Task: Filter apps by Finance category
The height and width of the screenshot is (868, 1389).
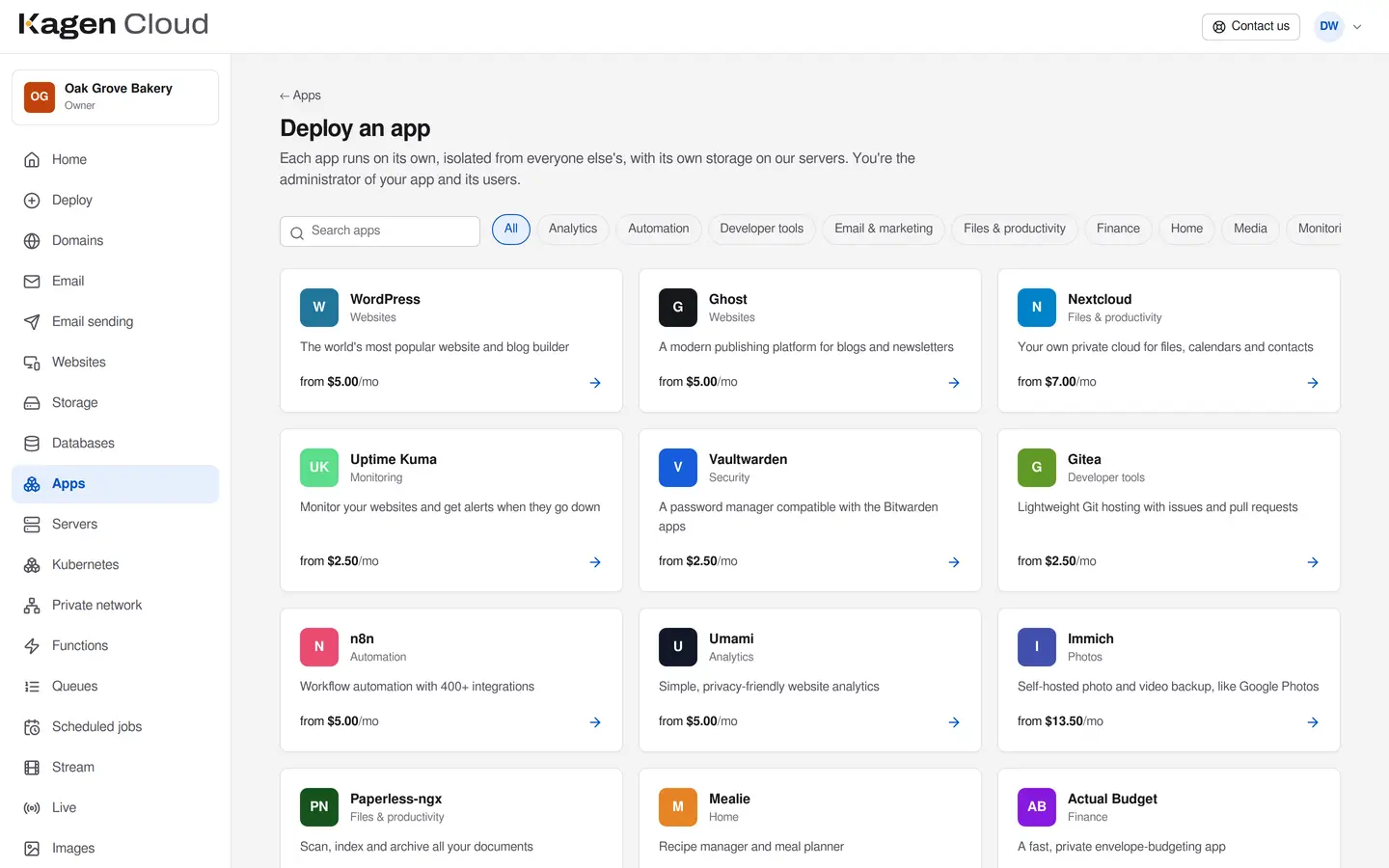Action: pos(1118,230)
